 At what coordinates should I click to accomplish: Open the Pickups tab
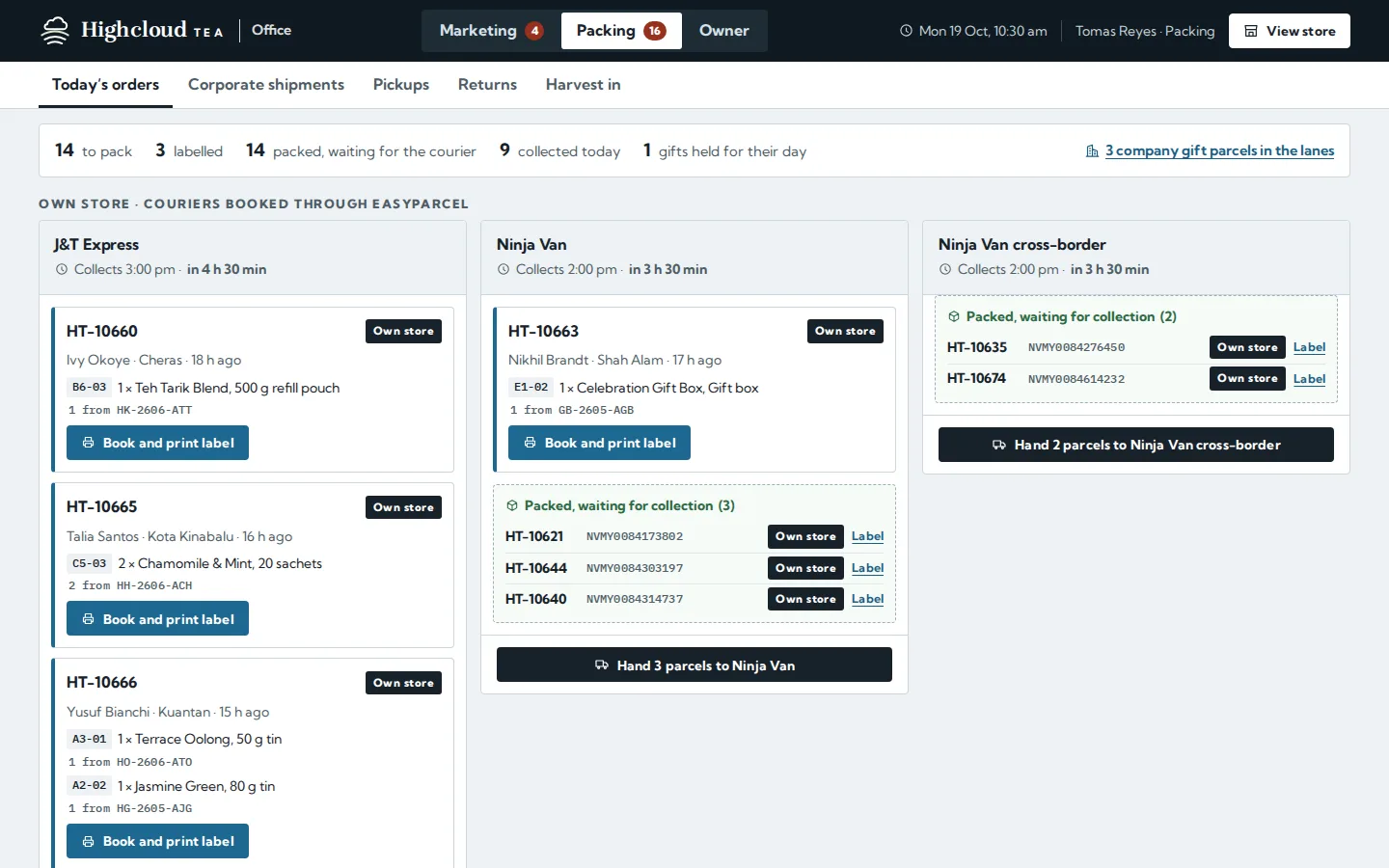point(401,85)
